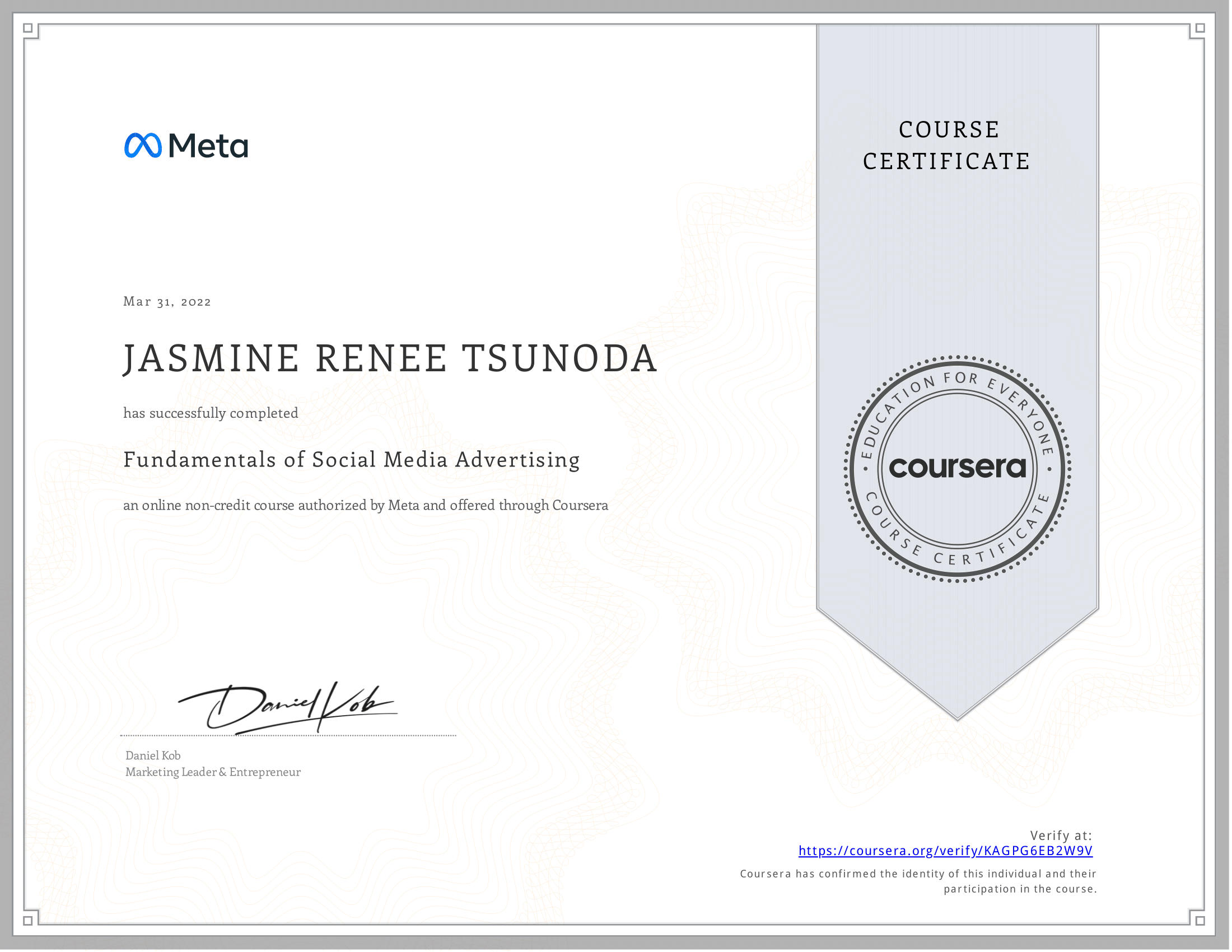Click the Coursera seal logo
1232x952 pixels.
tap(957, 468)
